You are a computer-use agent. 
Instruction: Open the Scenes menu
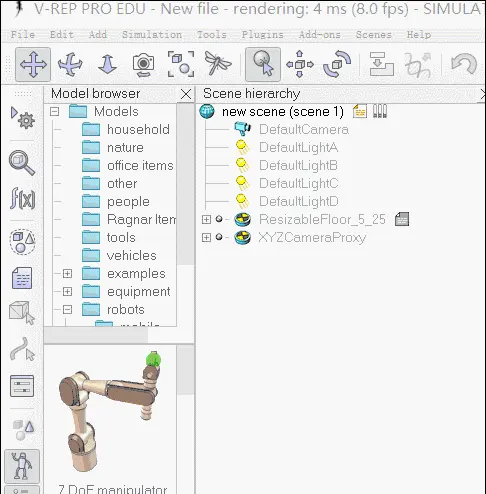point(373,35)
